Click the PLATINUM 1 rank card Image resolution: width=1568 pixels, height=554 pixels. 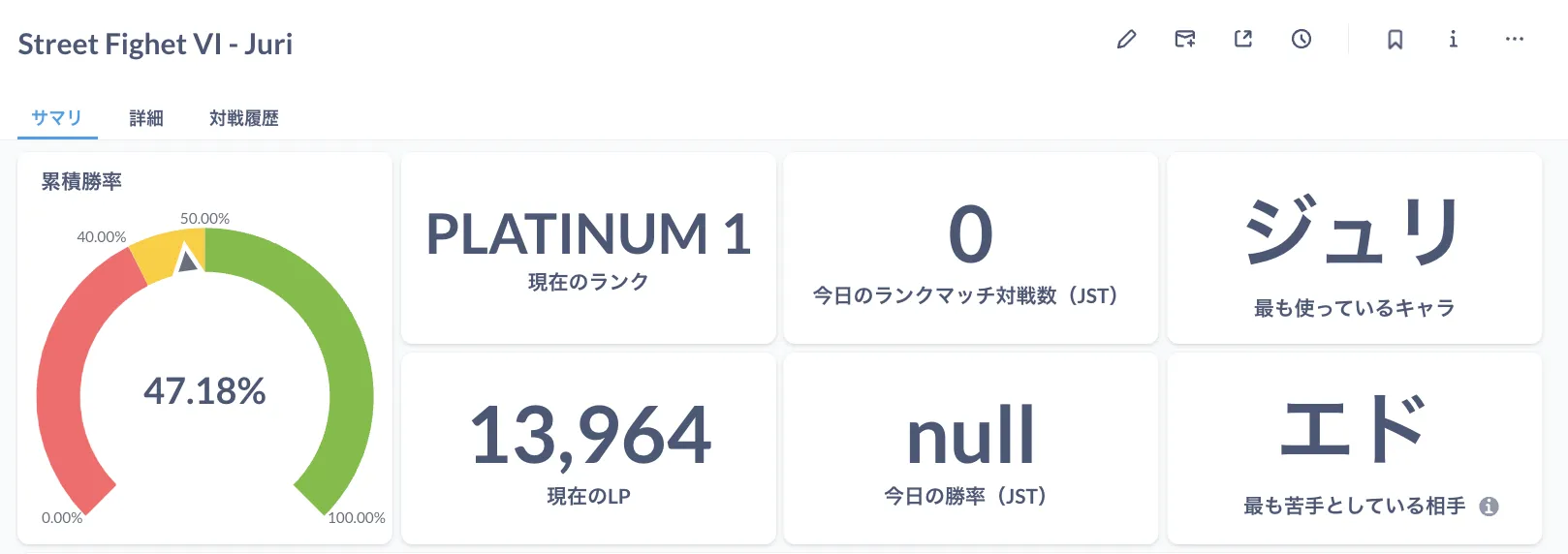(x=588, y=248)
